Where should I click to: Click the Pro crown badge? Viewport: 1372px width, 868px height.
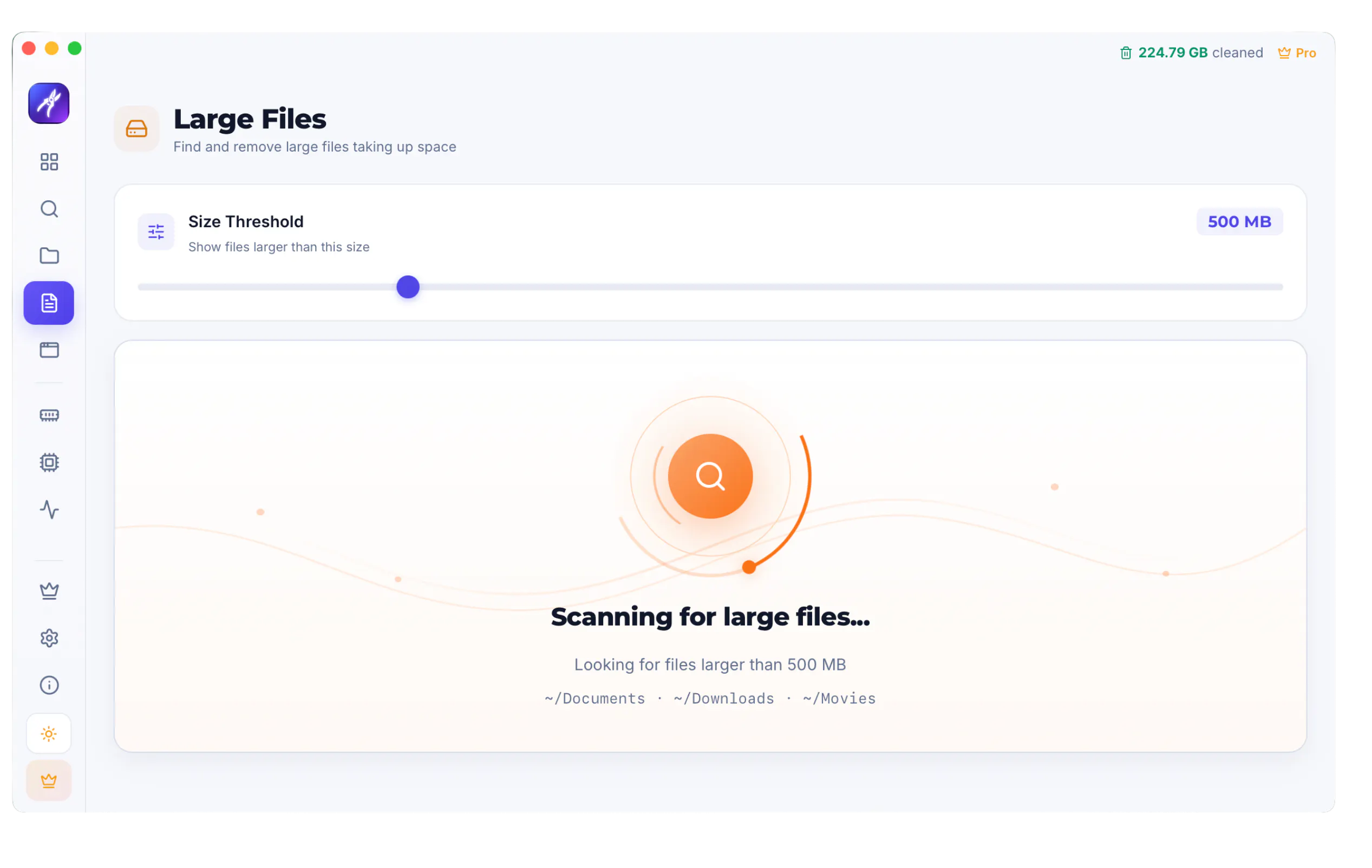pos(1297,53)
